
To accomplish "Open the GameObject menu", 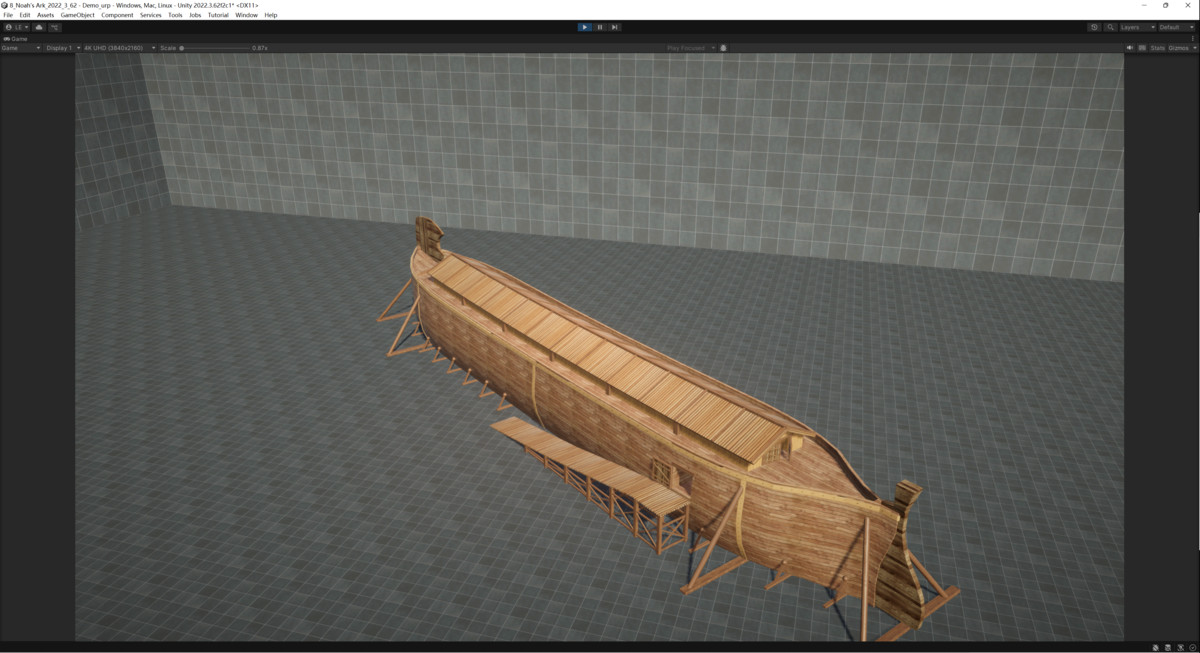I will 77,15.
